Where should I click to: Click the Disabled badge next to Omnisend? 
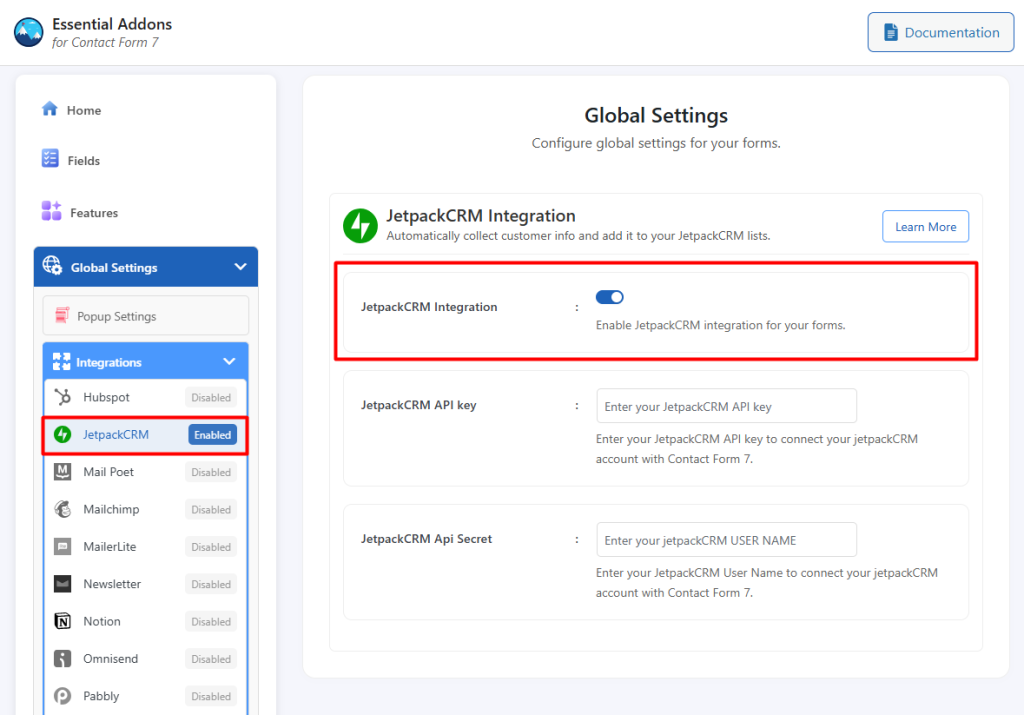tap(211, 659)
